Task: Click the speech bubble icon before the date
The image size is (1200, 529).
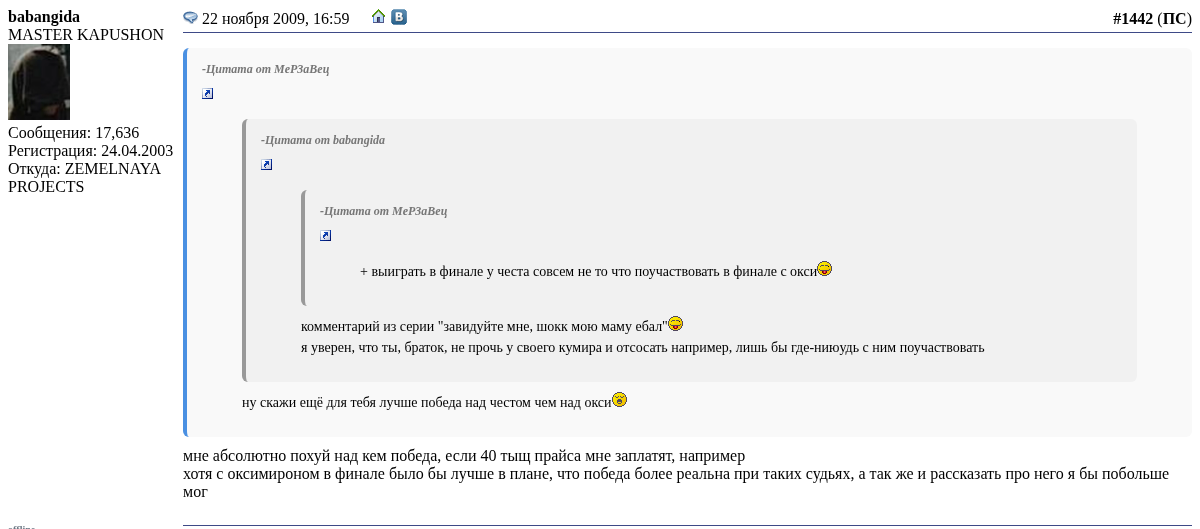Action: pos(190,18)
